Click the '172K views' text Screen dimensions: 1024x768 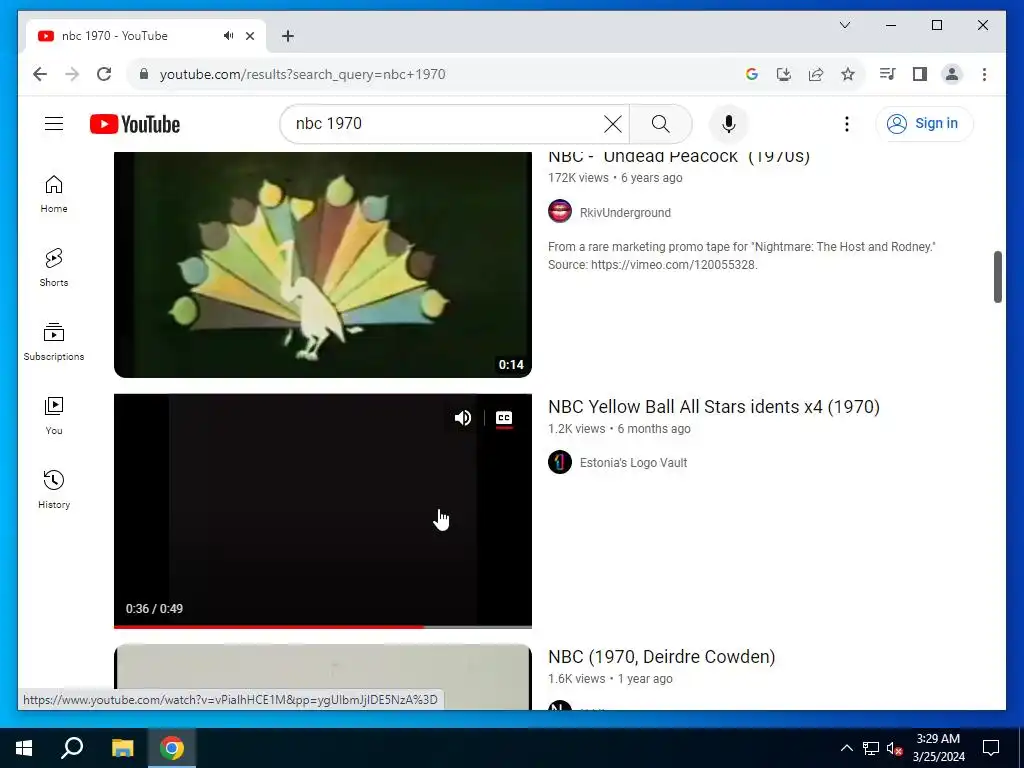tap(578, 178)
